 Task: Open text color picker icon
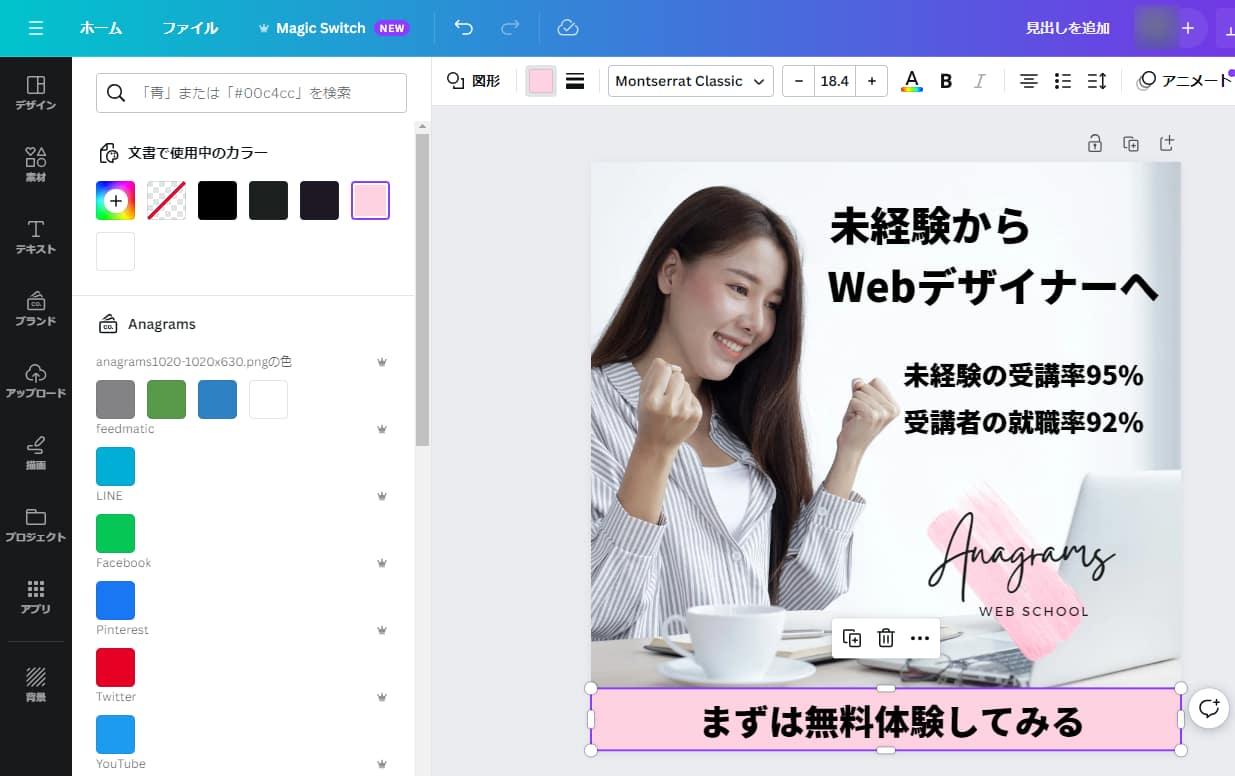tap(911, 81)
